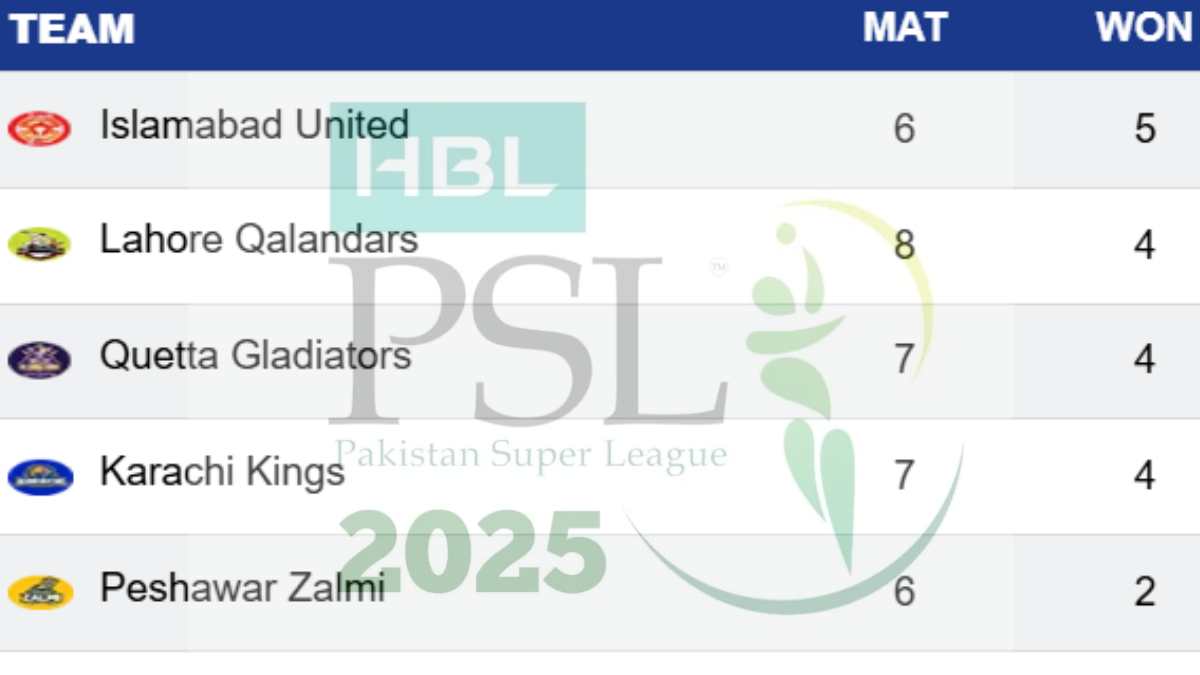Sort by the TEAM column header

tap(72, 30)
